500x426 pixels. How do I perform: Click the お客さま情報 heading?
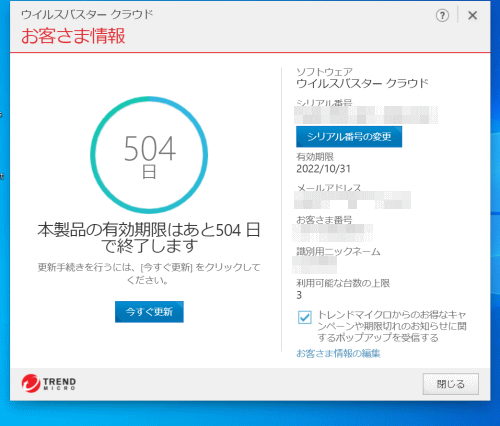pos(73,36)
